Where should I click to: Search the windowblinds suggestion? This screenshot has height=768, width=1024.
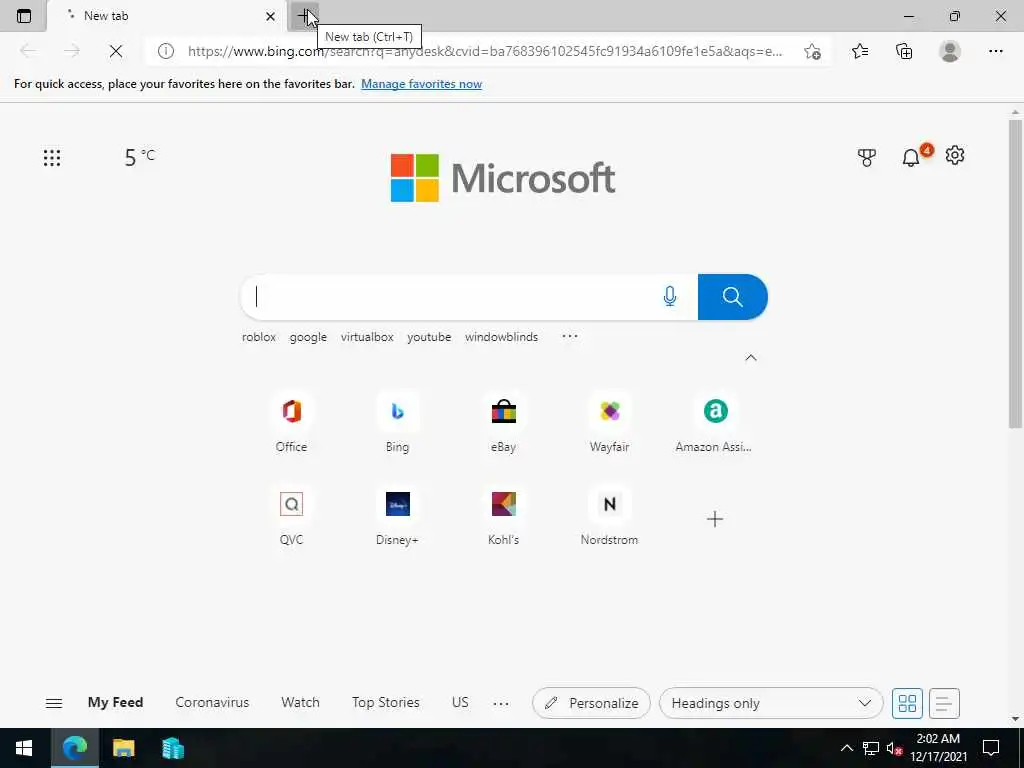502,337
